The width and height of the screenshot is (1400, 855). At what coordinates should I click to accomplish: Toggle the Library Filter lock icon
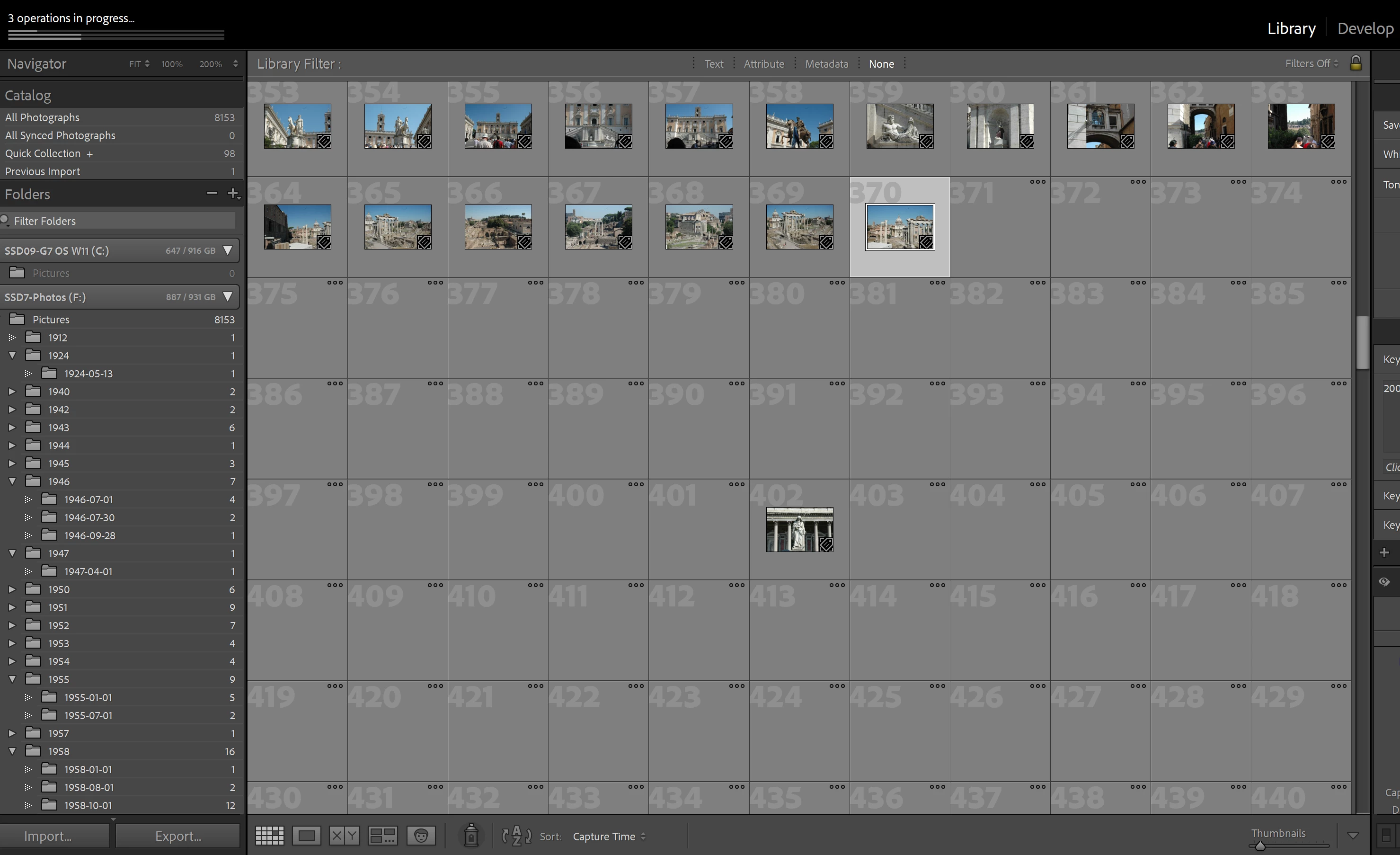[x=1356, y=63]
